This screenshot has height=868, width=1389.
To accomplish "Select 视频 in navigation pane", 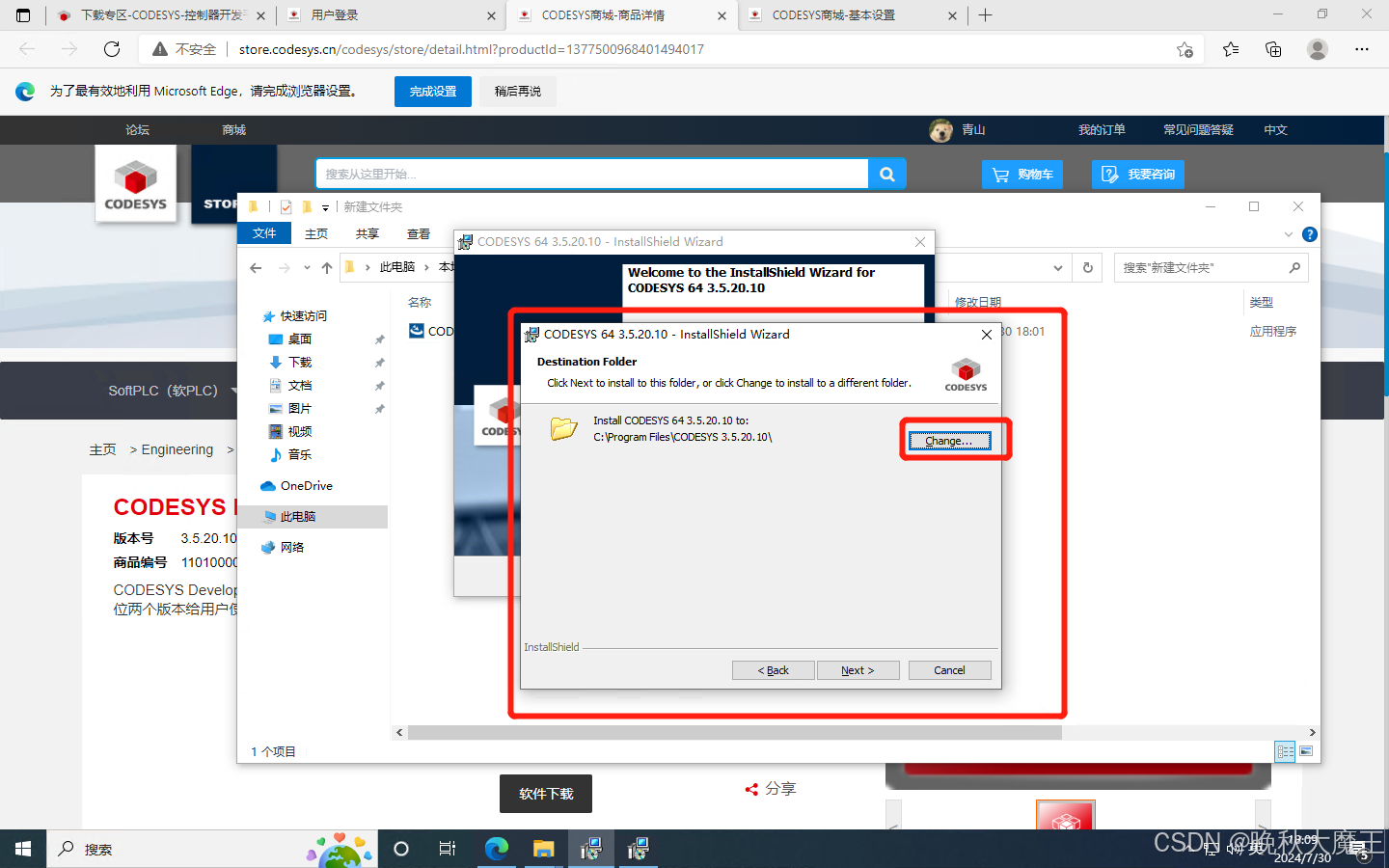I will (300, 432).
